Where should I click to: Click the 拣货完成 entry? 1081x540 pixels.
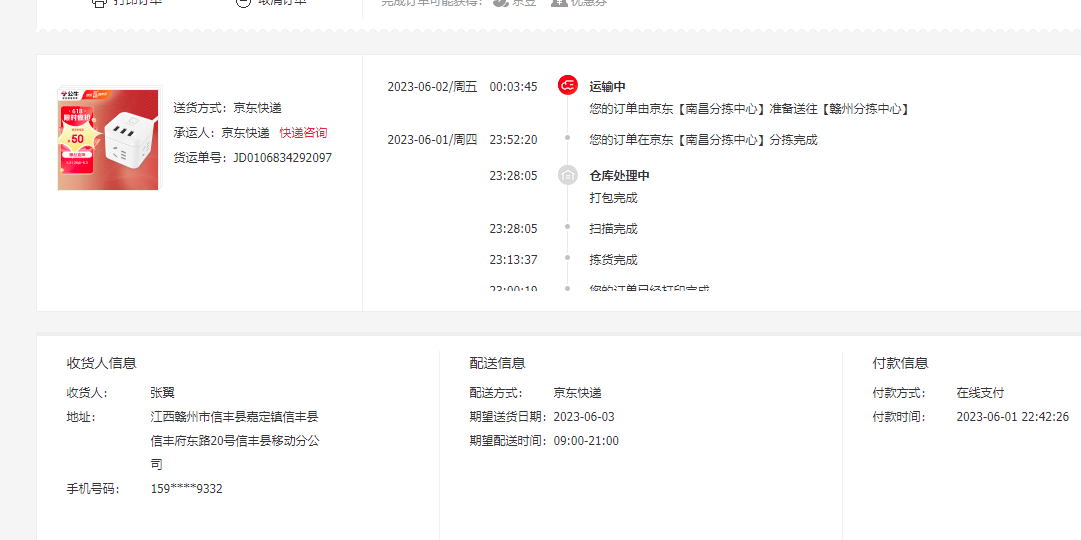[614, 259]
